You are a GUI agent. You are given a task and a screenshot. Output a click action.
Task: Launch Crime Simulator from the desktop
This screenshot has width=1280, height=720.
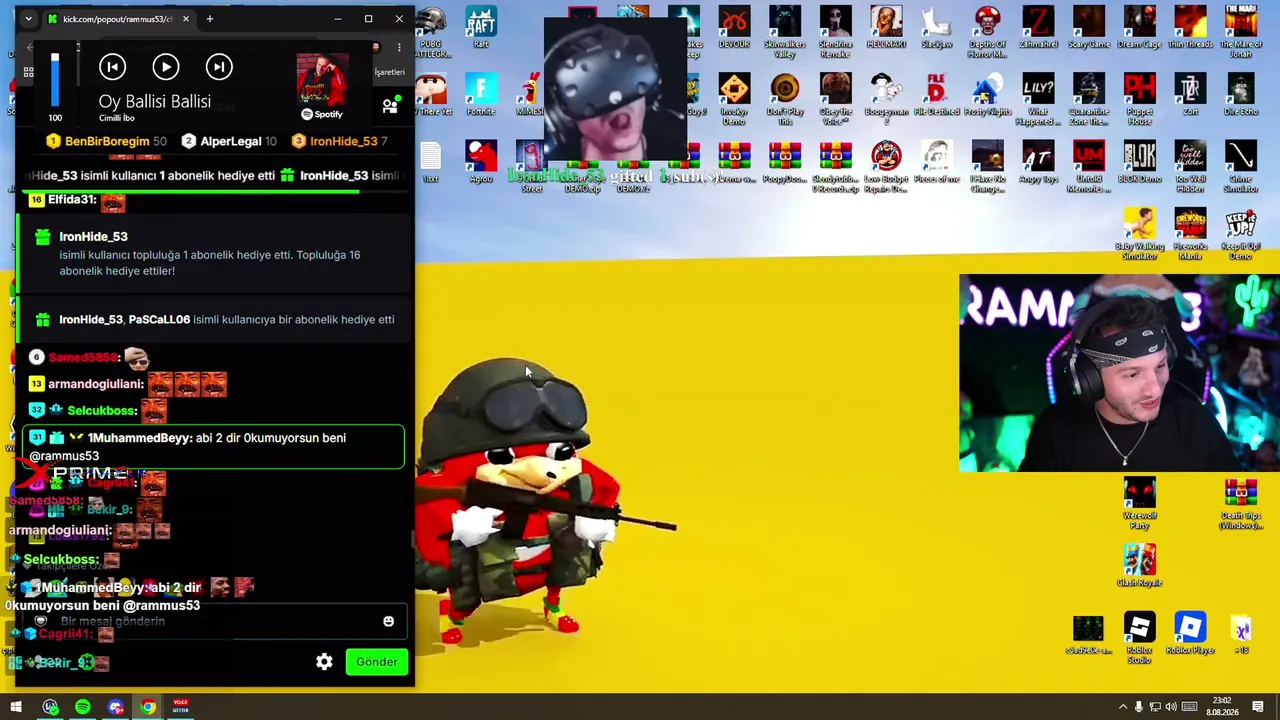pyautogui.click(x=1241, y=167)
